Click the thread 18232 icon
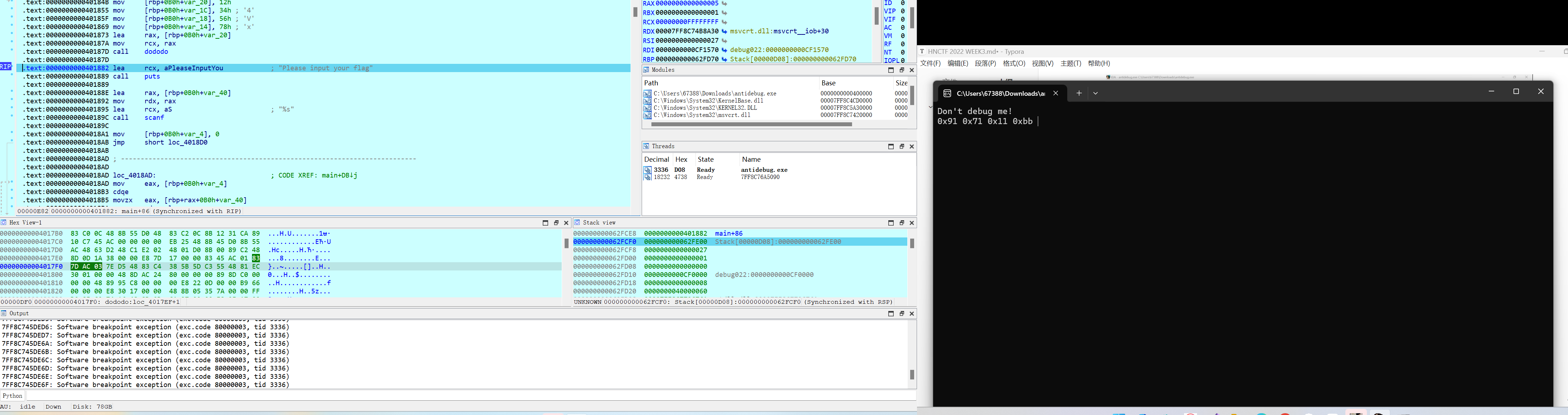This screenshot has width=1568, height=415. coord(648,177)
